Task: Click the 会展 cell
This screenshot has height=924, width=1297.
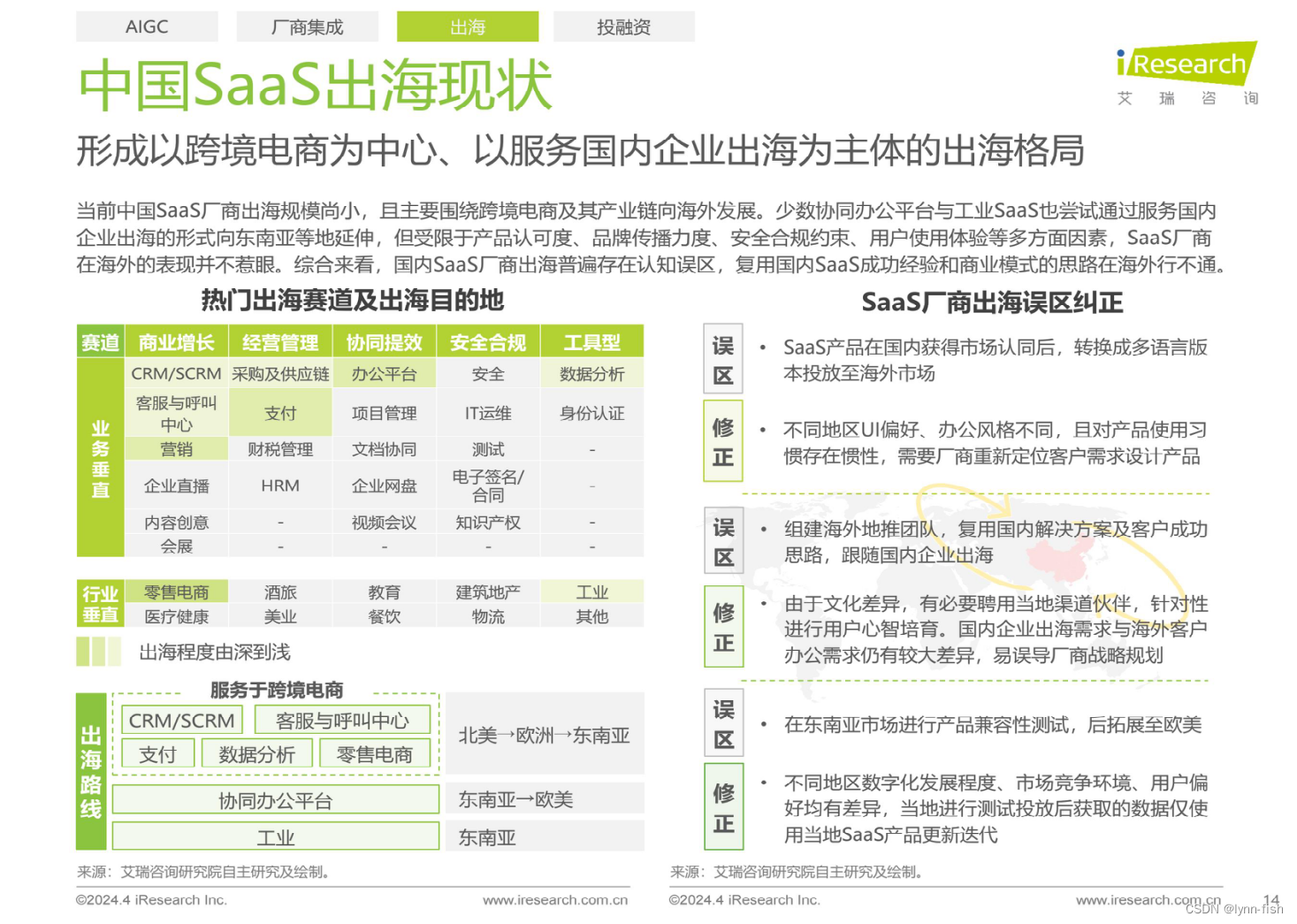Action: coord(176,546)
